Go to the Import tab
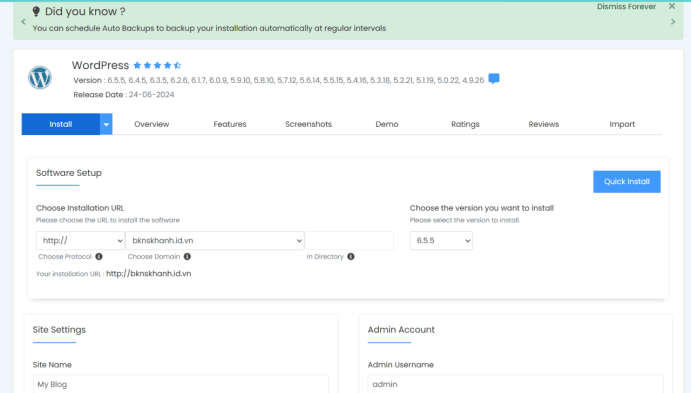 (622, 124)
